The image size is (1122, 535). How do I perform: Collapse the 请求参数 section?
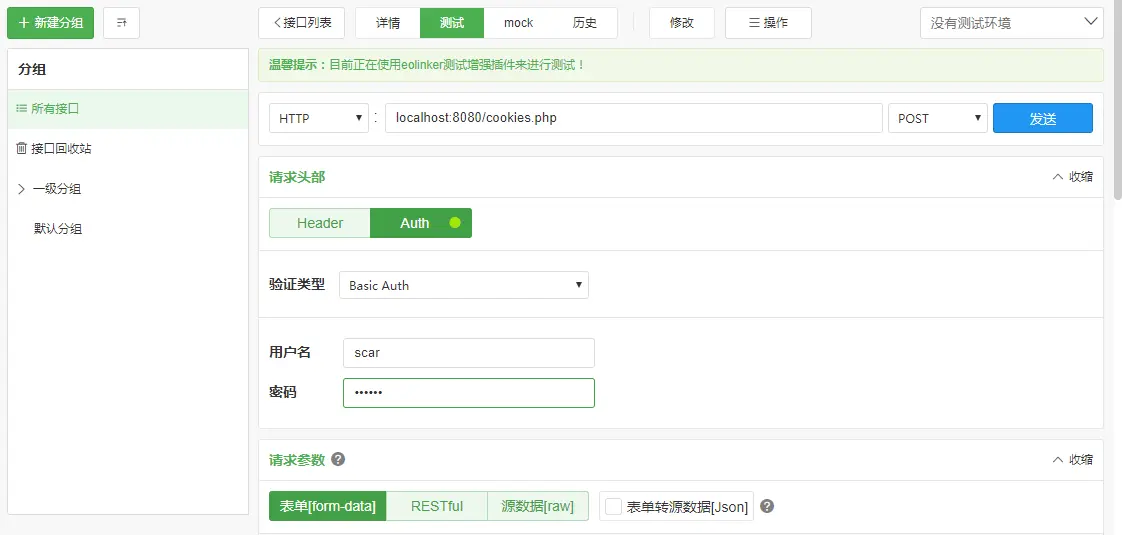pos(1072,459)
